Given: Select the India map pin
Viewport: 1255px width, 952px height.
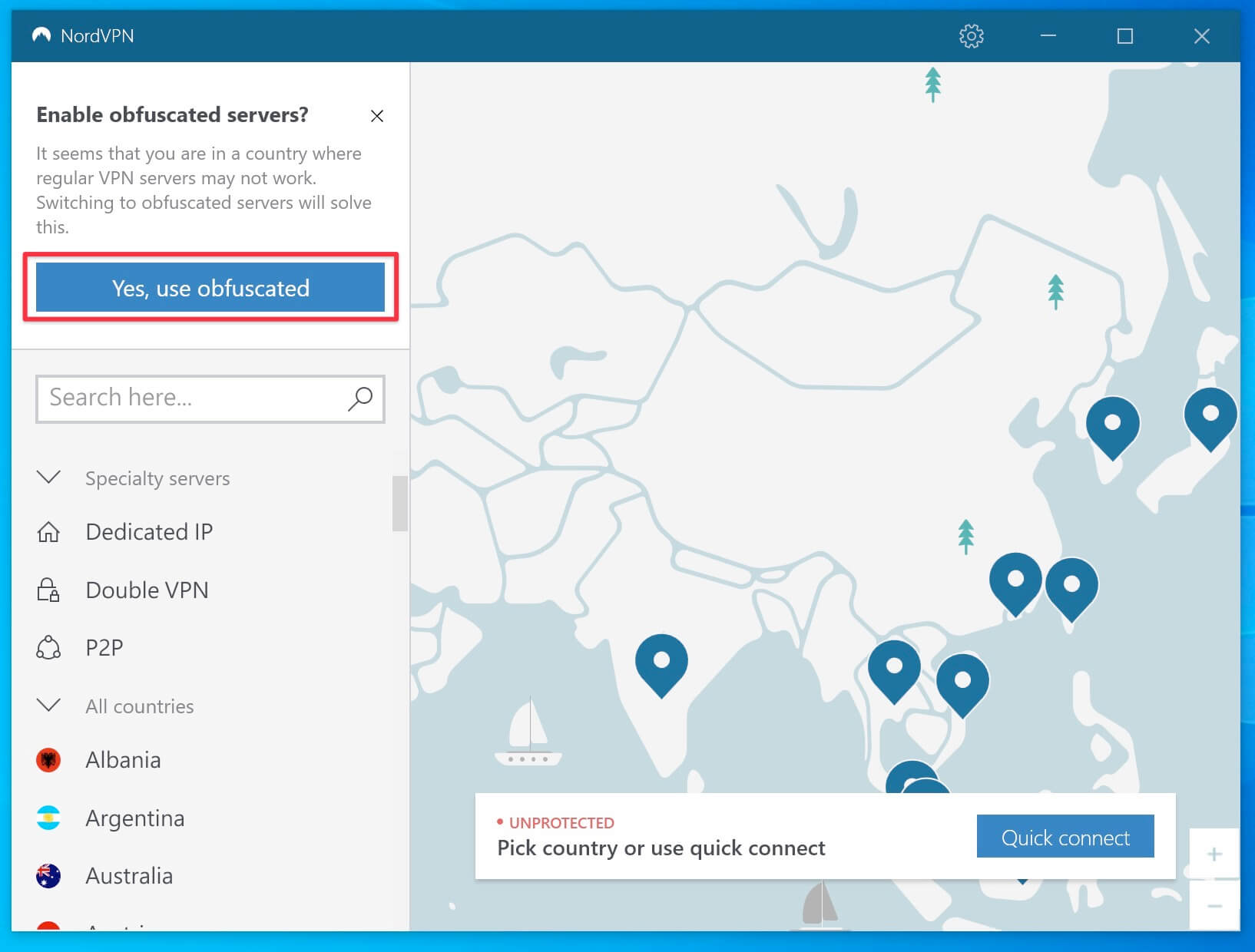Looking at the screenshot, I should coord(661,665).
